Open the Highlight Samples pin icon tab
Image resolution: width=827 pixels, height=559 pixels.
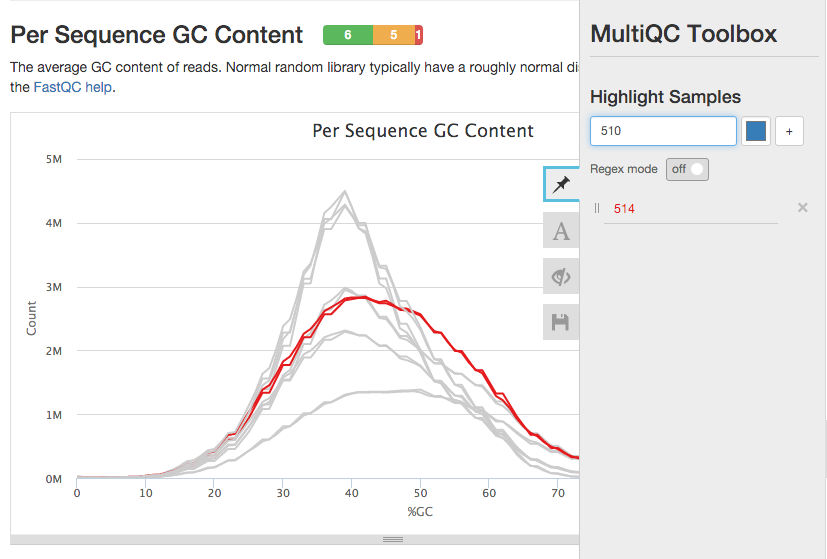coord(561,184)
